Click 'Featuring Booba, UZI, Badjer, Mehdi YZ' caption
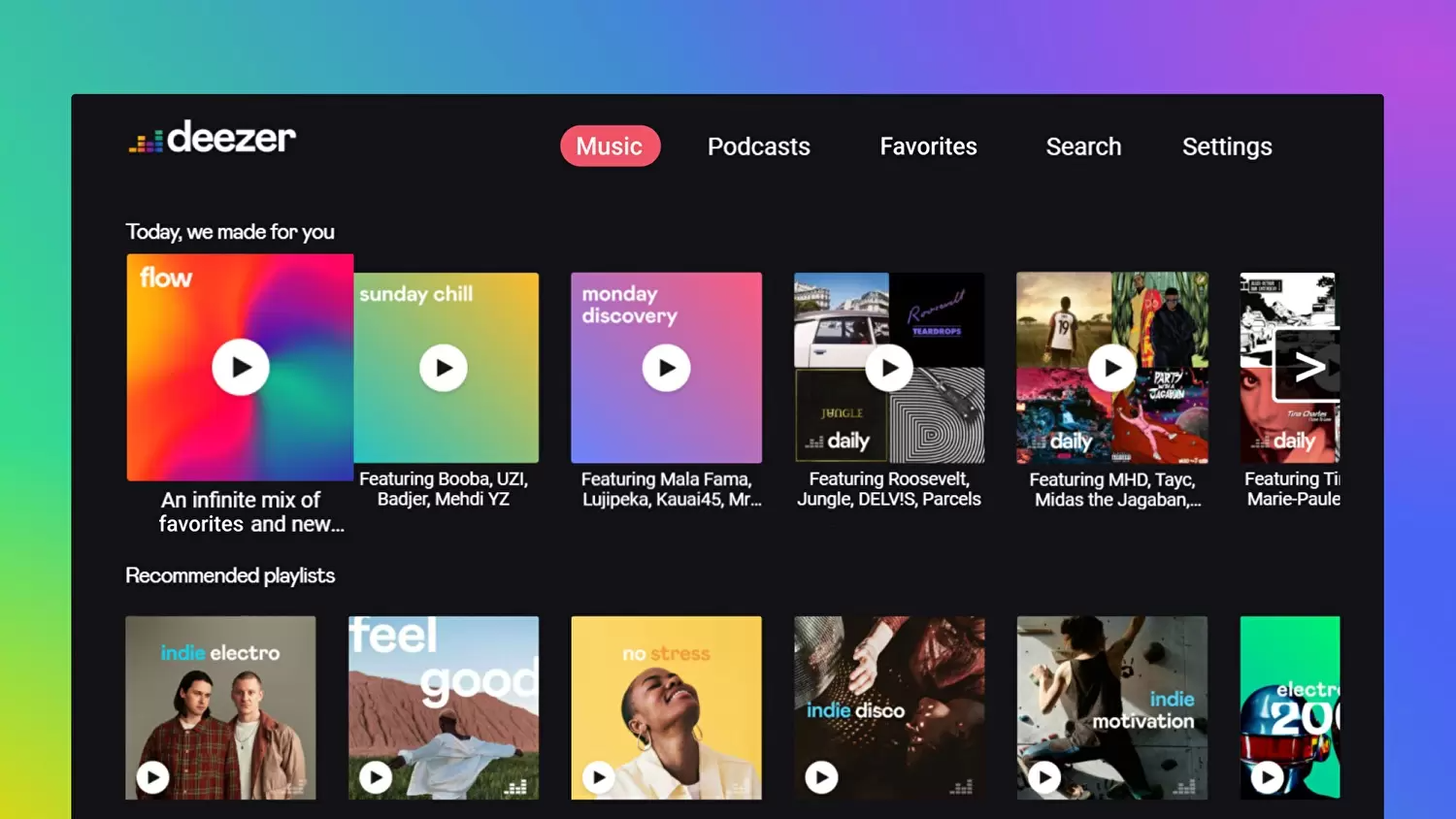This screenshot has width=1456, height=819. click(444, 489)
